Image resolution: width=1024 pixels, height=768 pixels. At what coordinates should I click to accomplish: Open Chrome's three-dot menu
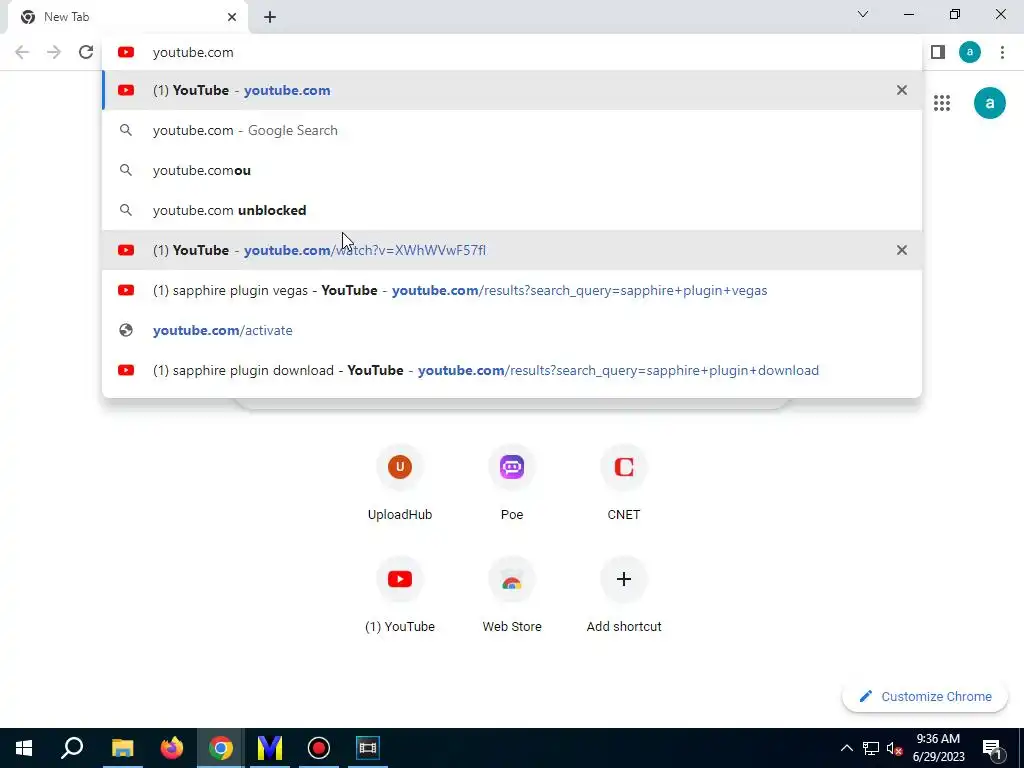[x=1002, y=52]
